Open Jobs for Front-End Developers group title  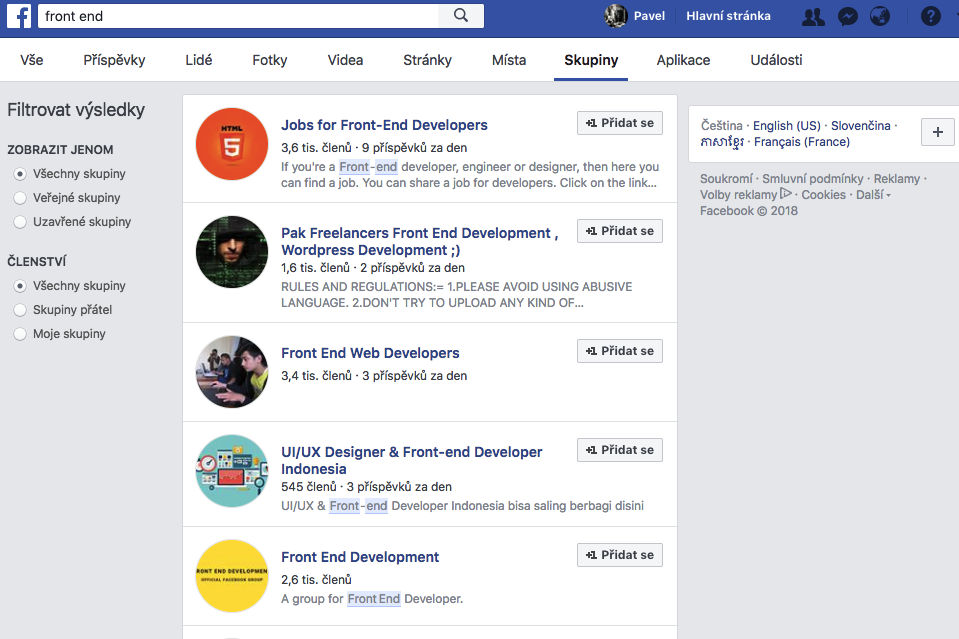click(x=384, y=125)
